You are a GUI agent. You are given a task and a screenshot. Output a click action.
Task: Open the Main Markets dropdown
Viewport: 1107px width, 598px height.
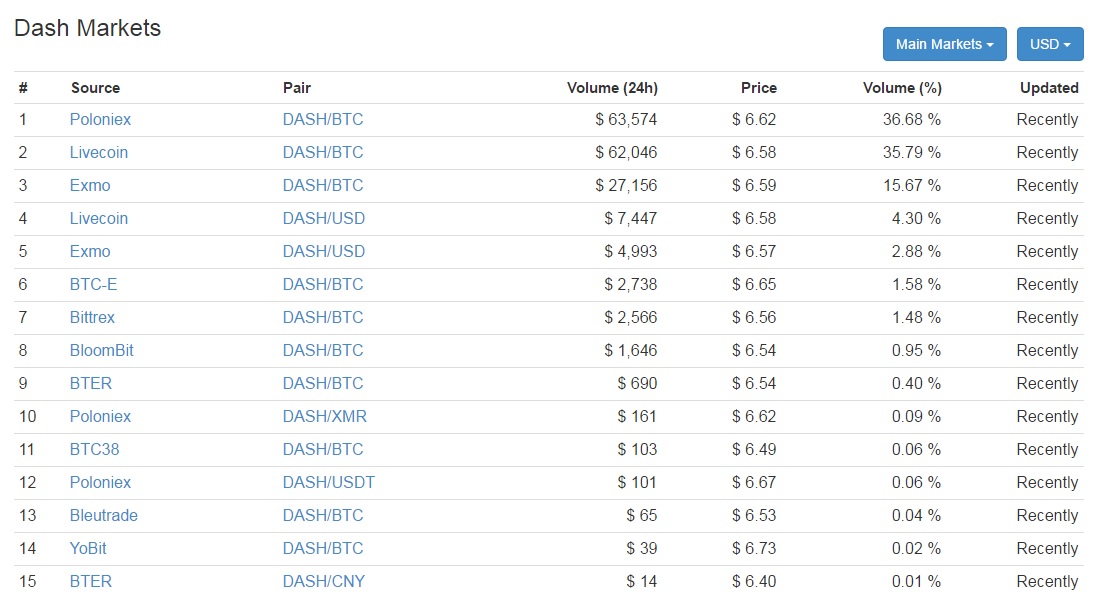[944, 44]
